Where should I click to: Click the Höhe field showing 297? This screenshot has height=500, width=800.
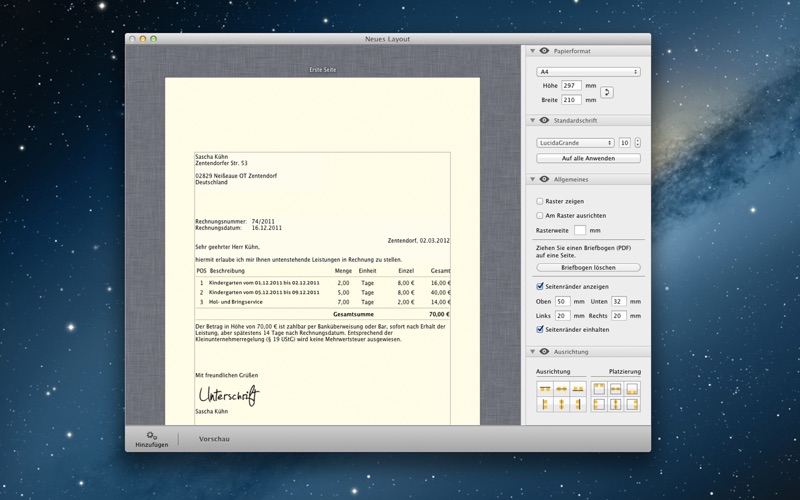[571, 86]
